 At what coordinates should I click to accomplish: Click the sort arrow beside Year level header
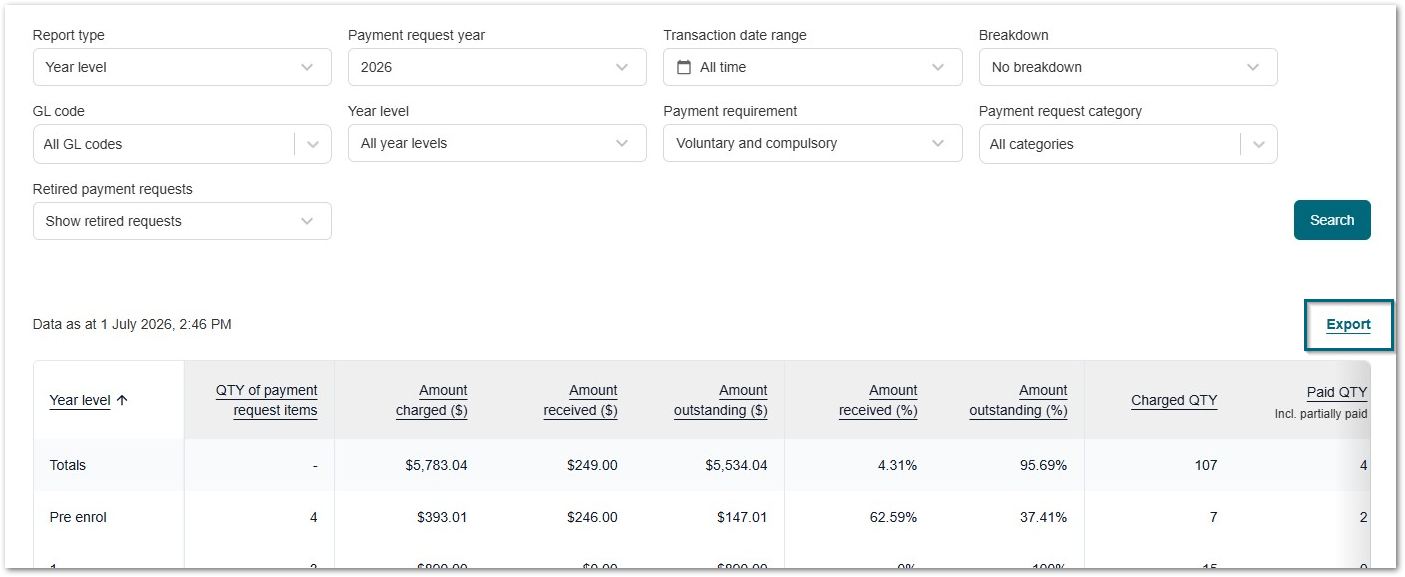pos(122,400)
